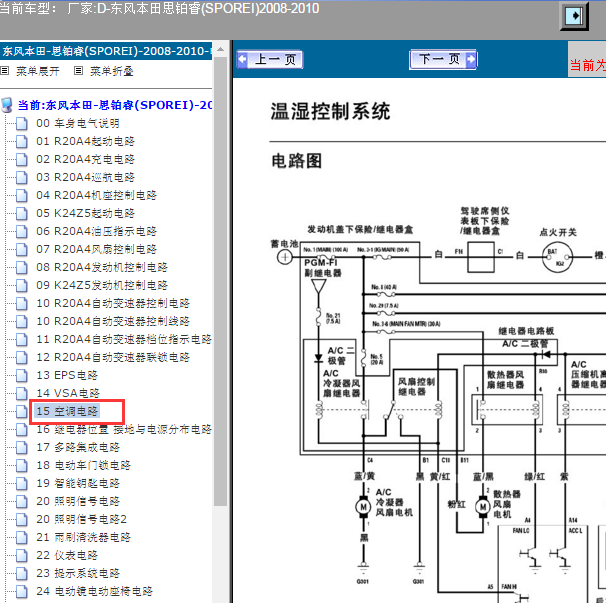Open 13 EPS电路
This screenshot has width=606, height=603.
67,375
